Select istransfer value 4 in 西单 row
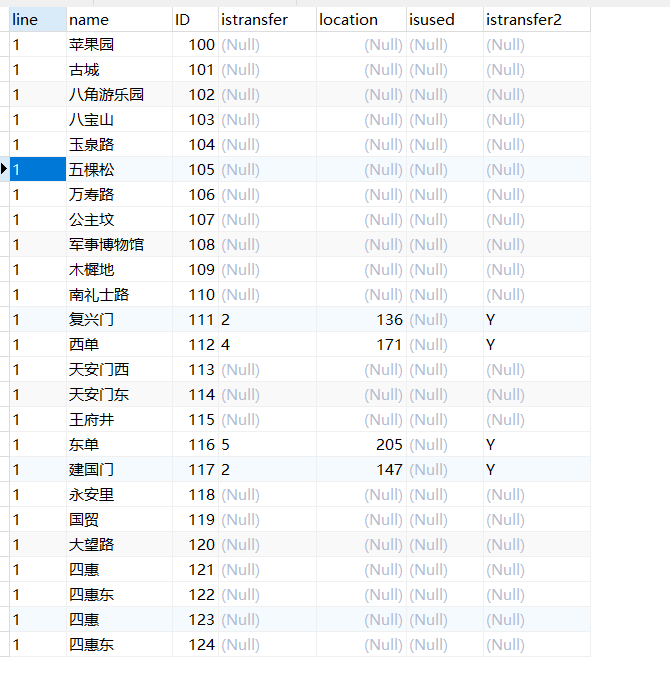This screenshot has height=677, width=670. tap(267, 345)
